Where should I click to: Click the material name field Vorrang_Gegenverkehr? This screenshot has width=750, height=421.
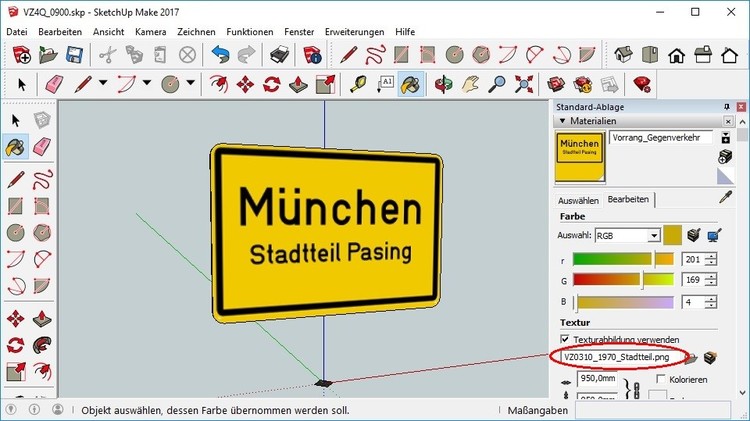point(661,137)
